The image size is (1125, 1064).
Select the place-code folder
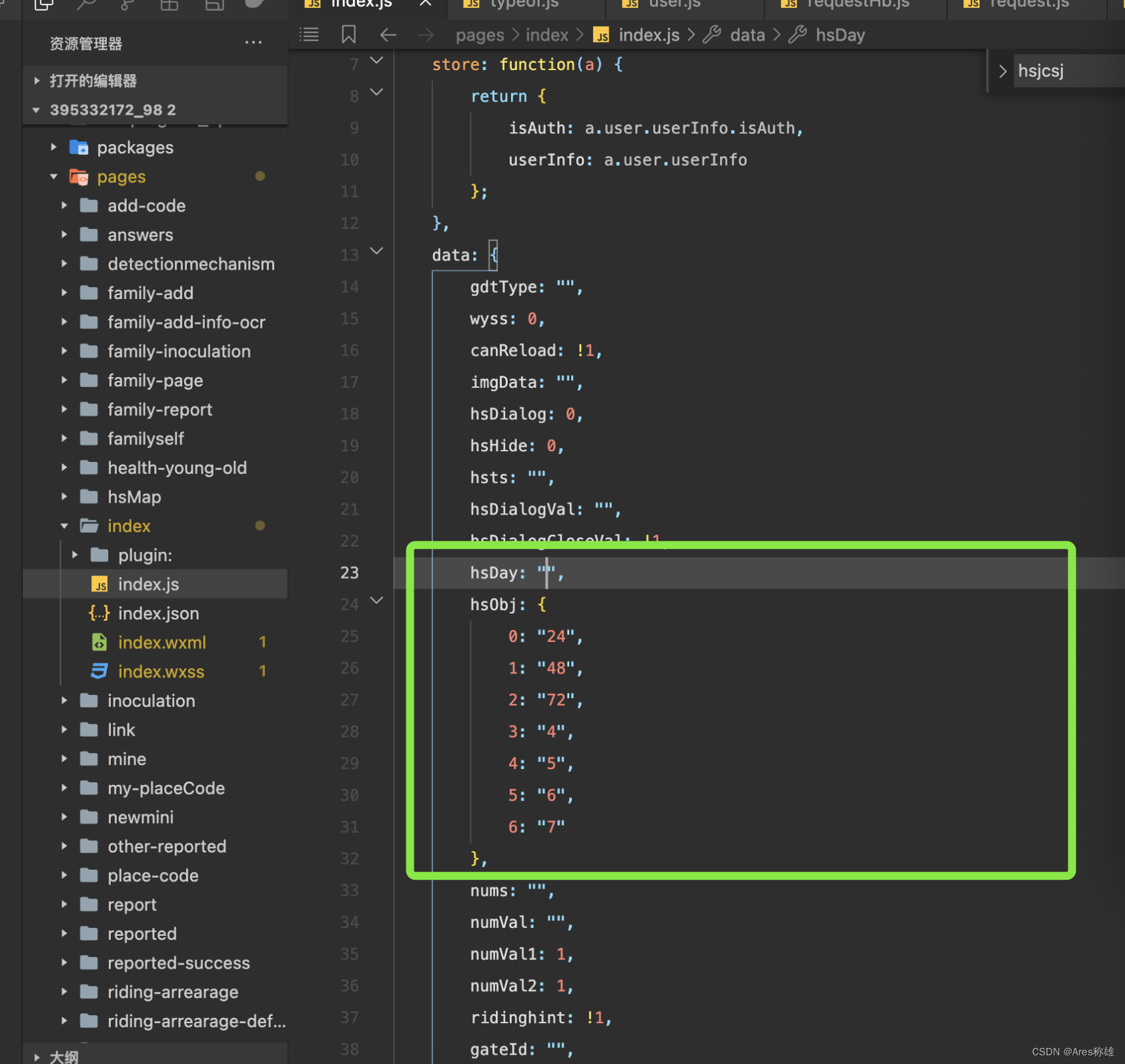(155, 876)
